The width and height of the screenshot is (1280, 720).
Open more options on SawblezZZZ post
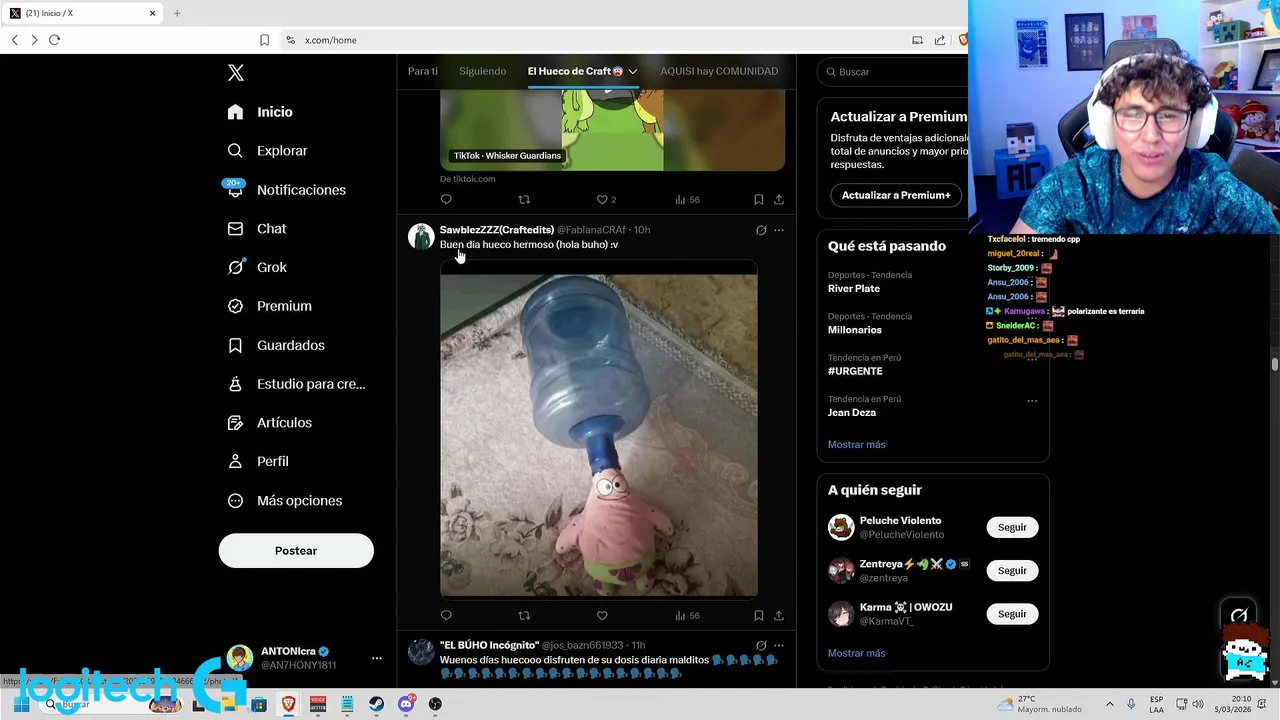click(779, 230)
